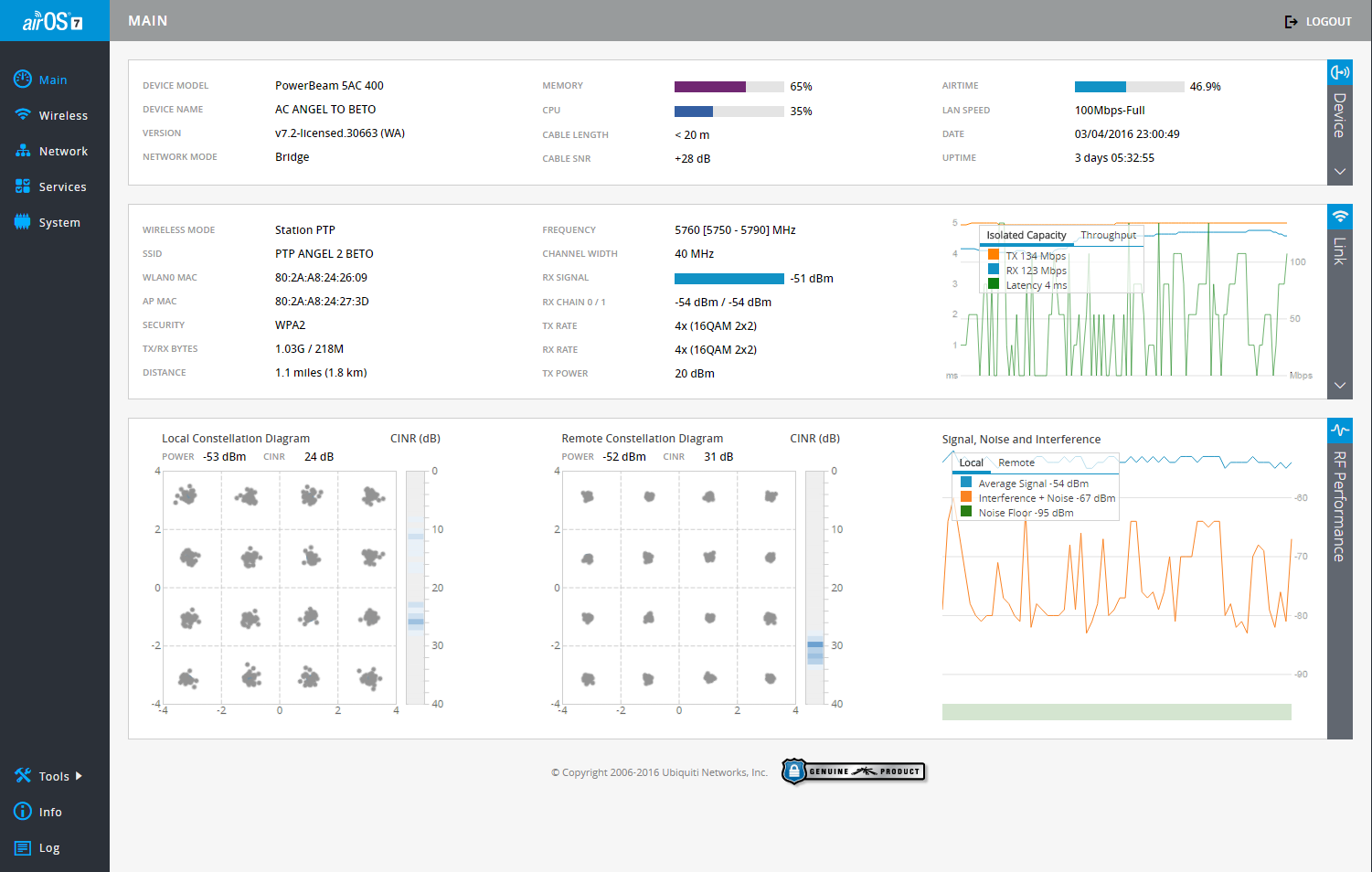Select the Isolated Capacity tab

(1026, 235)
